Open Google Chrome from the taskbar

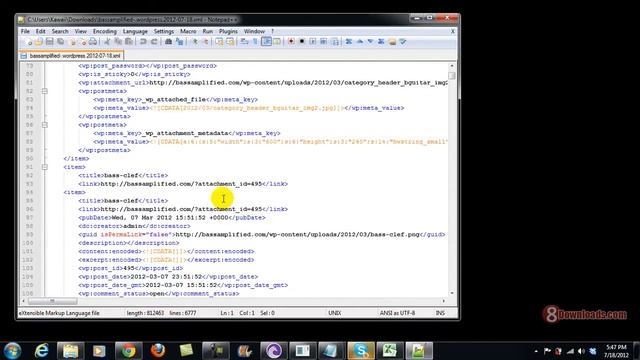128,351
